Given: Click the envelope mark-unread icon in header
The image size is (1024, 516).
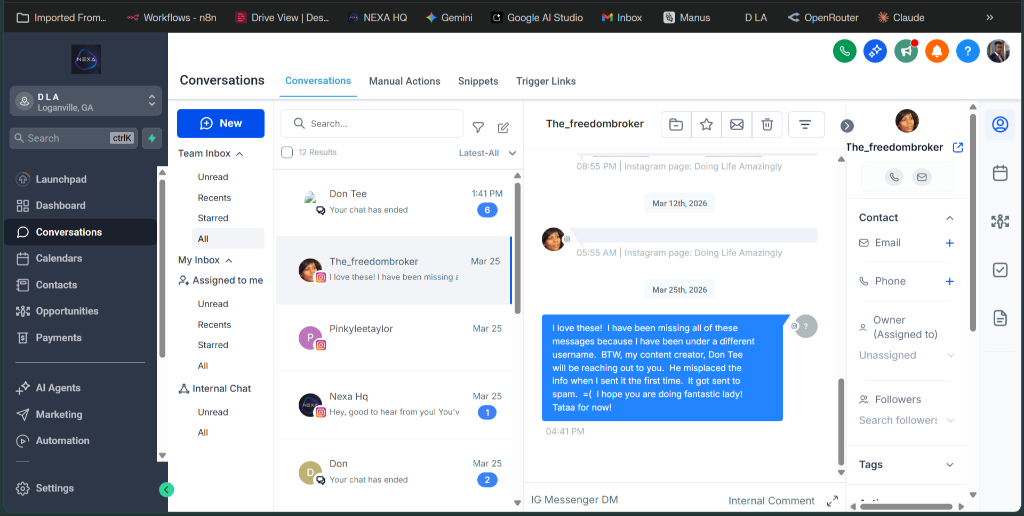Looking at the screenshot, I should click(737, 124).
